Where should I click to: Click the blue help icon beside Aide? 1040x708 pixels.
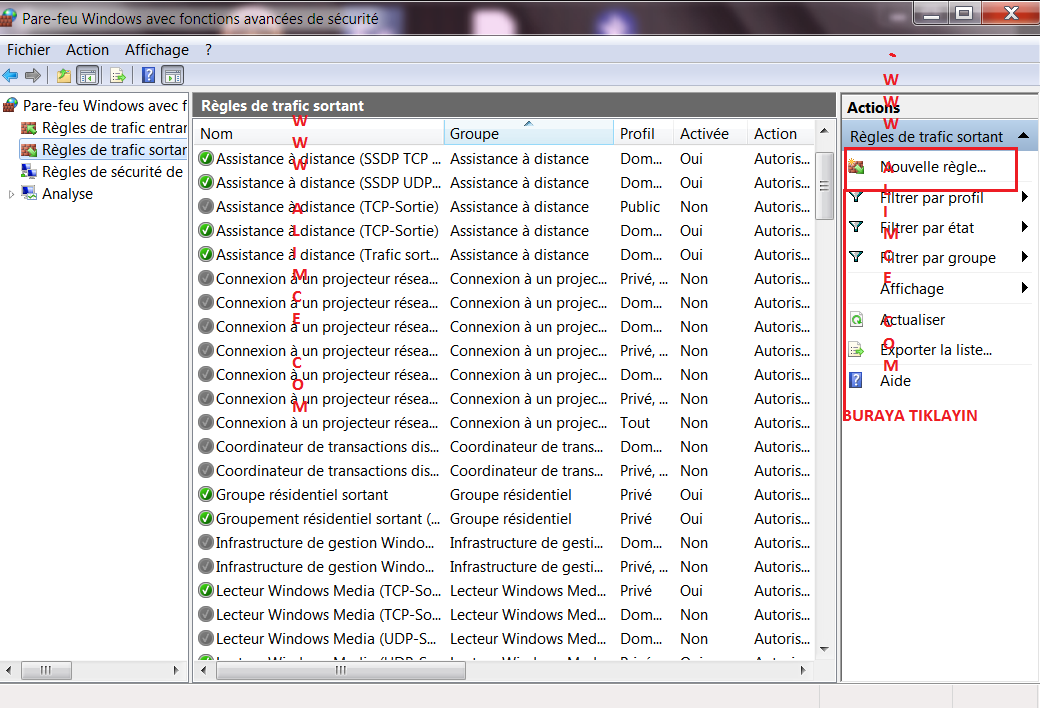[856, 380]
